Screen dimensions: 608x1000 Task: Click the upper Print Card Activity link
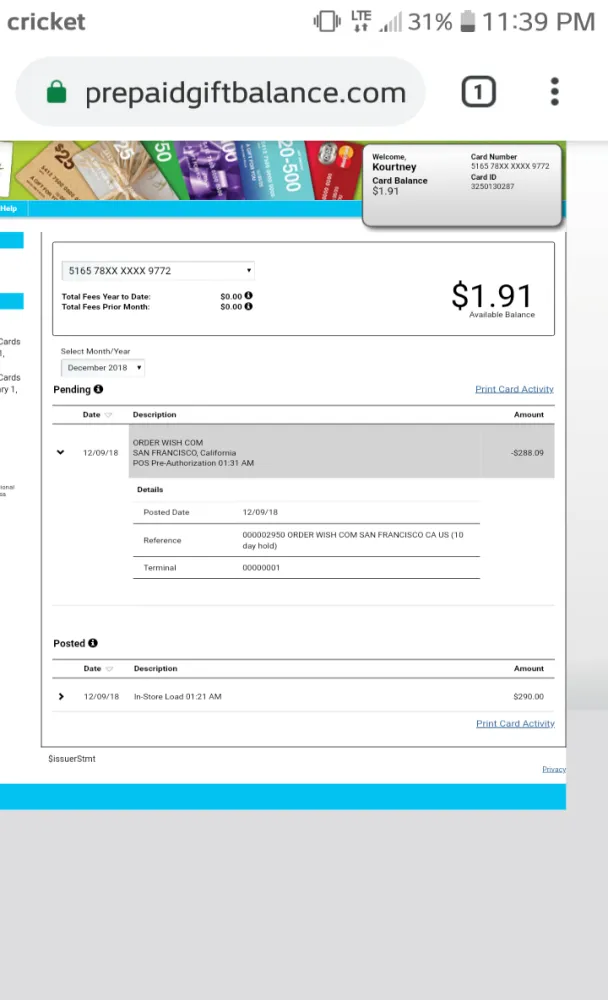(514, 389)
